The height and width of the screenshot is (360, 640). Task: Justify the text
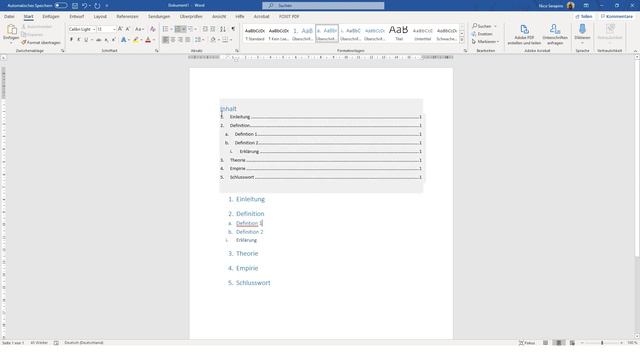pos(187,40)
